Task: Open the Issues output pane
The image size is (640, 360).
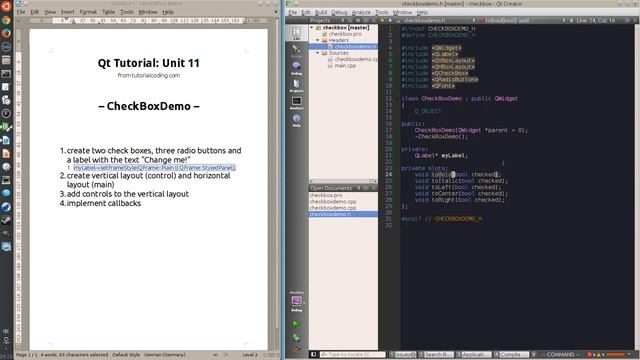Action: click(x=402, y=354)
